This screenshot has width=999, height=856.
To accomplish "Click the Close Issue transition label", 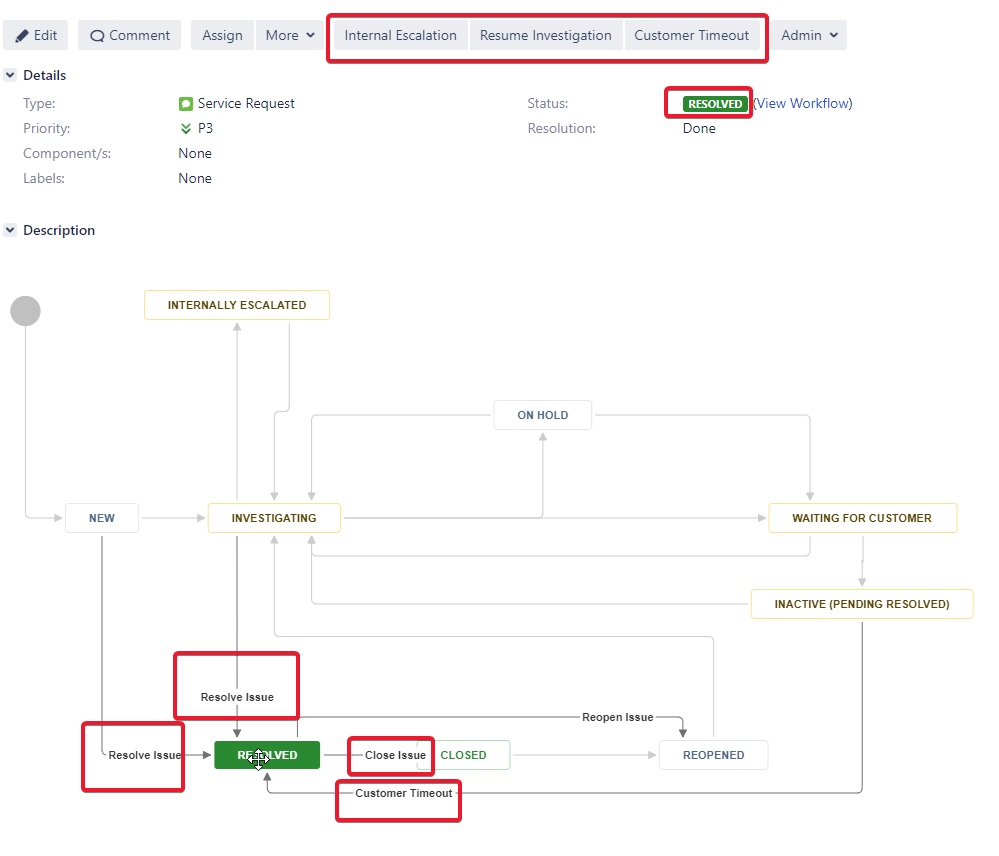I will pos(395,755).
